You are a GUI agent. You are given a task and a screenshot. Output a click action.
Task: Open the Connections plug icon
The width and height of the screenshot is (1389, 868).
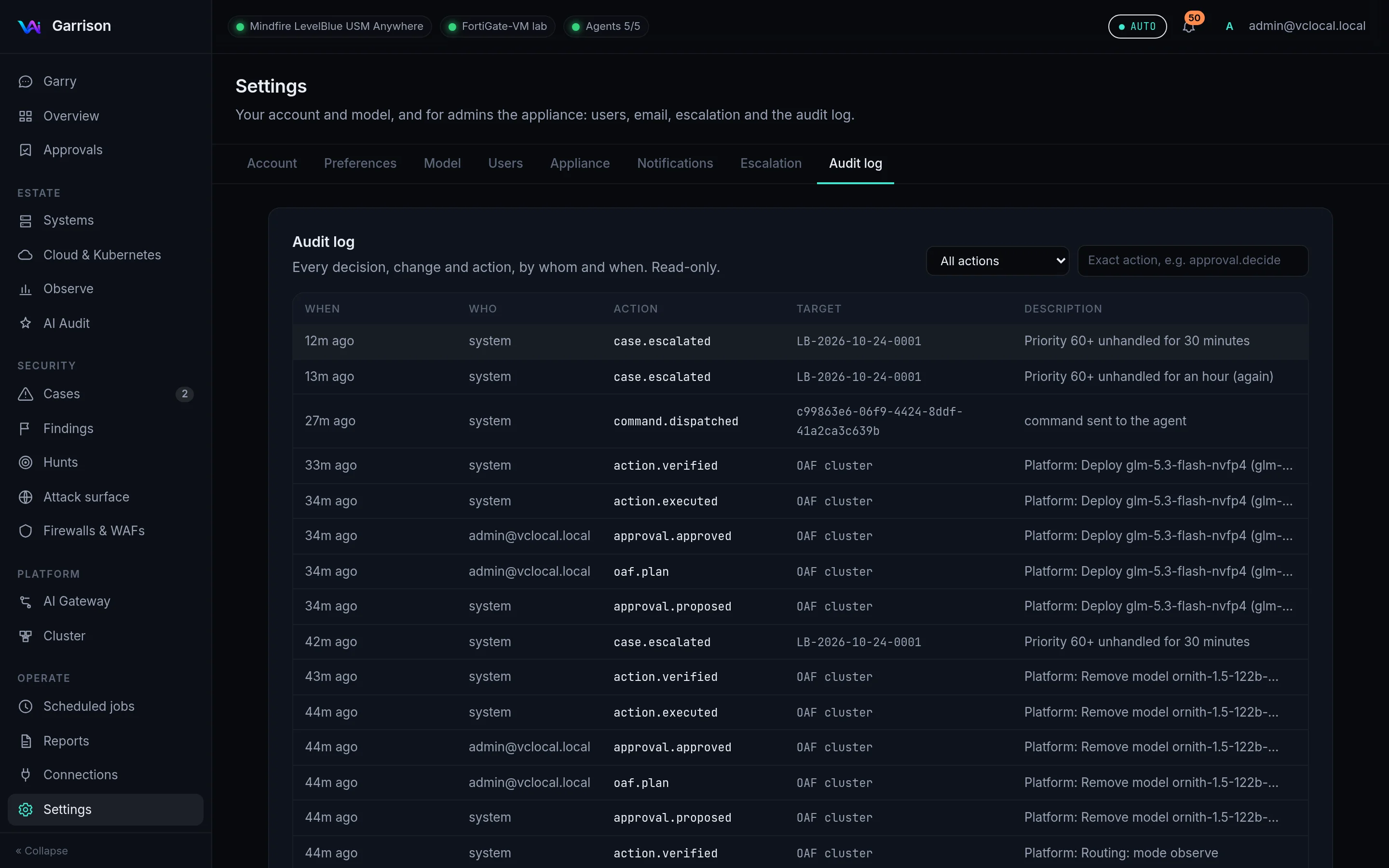[x=25, y=774]
